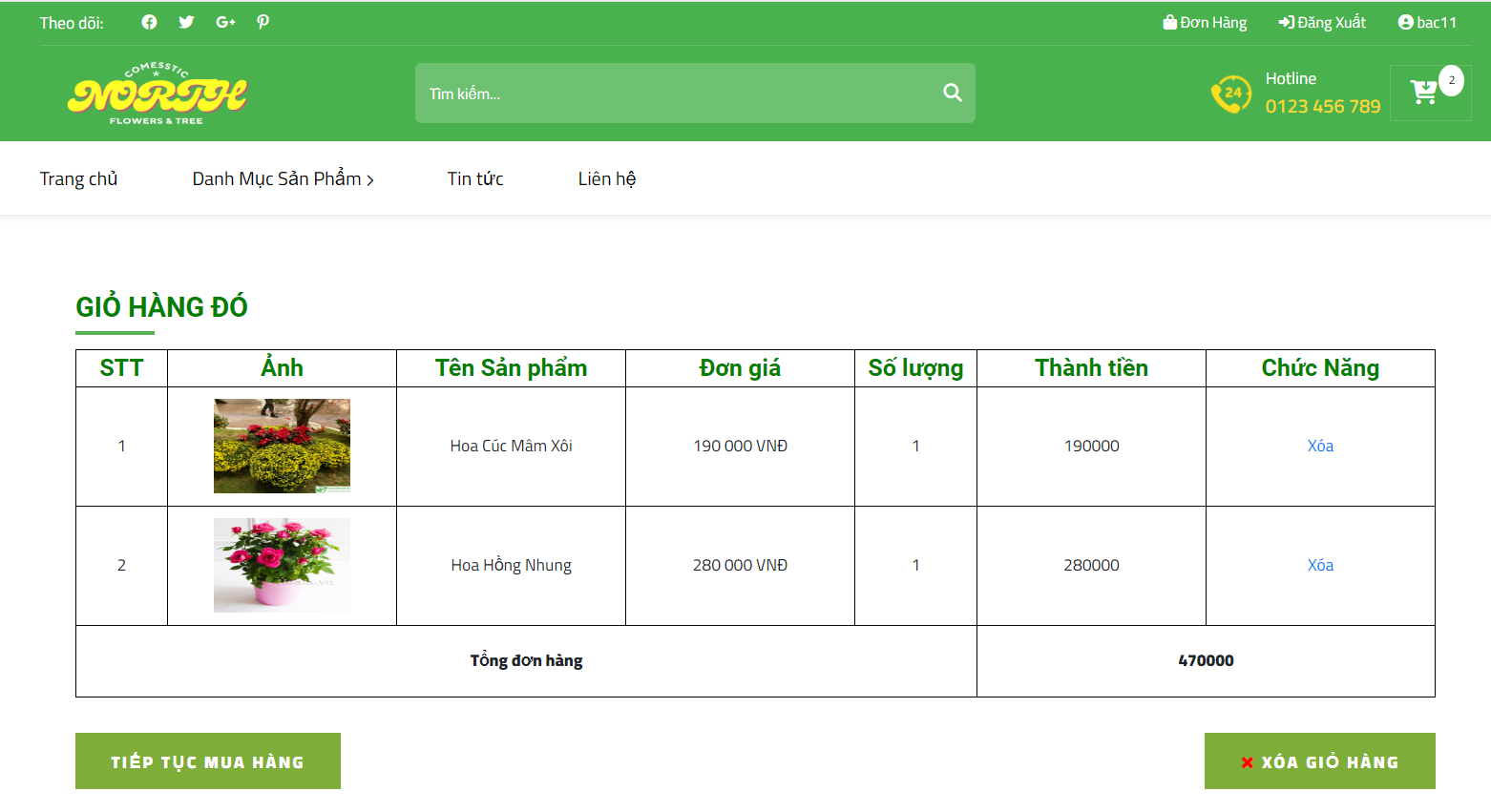The height and width of the screenshot is (812, 1491).
Task: Open the Twitter social icon
Action: pos(186,22)
